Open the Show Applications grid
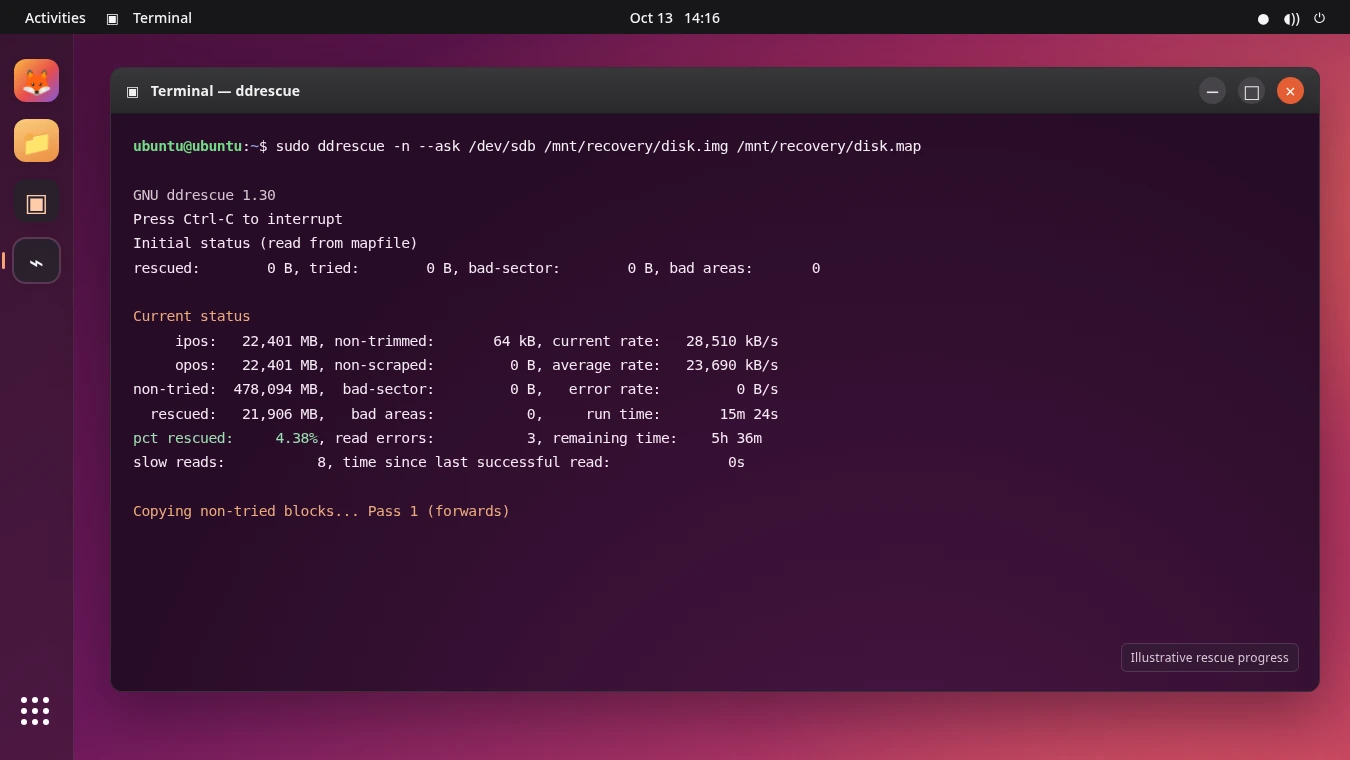Viewport: 1350px width, 760px height. [35, 711]
